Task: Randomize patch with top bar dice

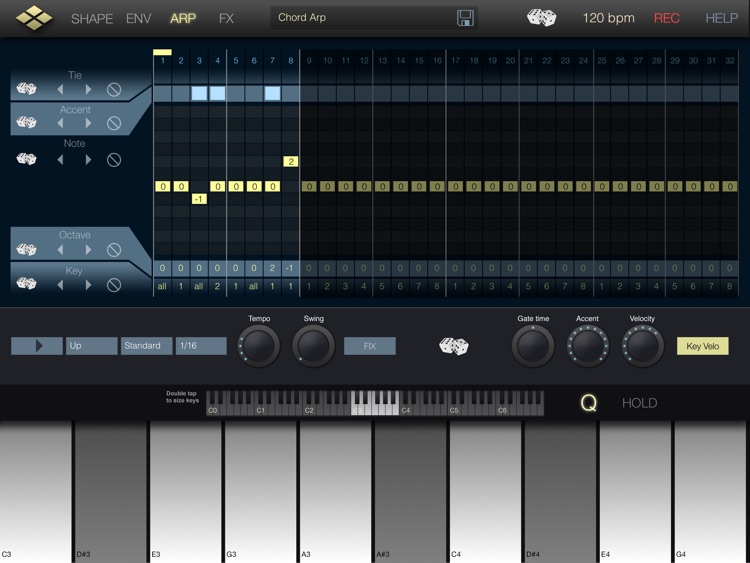Action: point(541,18)
